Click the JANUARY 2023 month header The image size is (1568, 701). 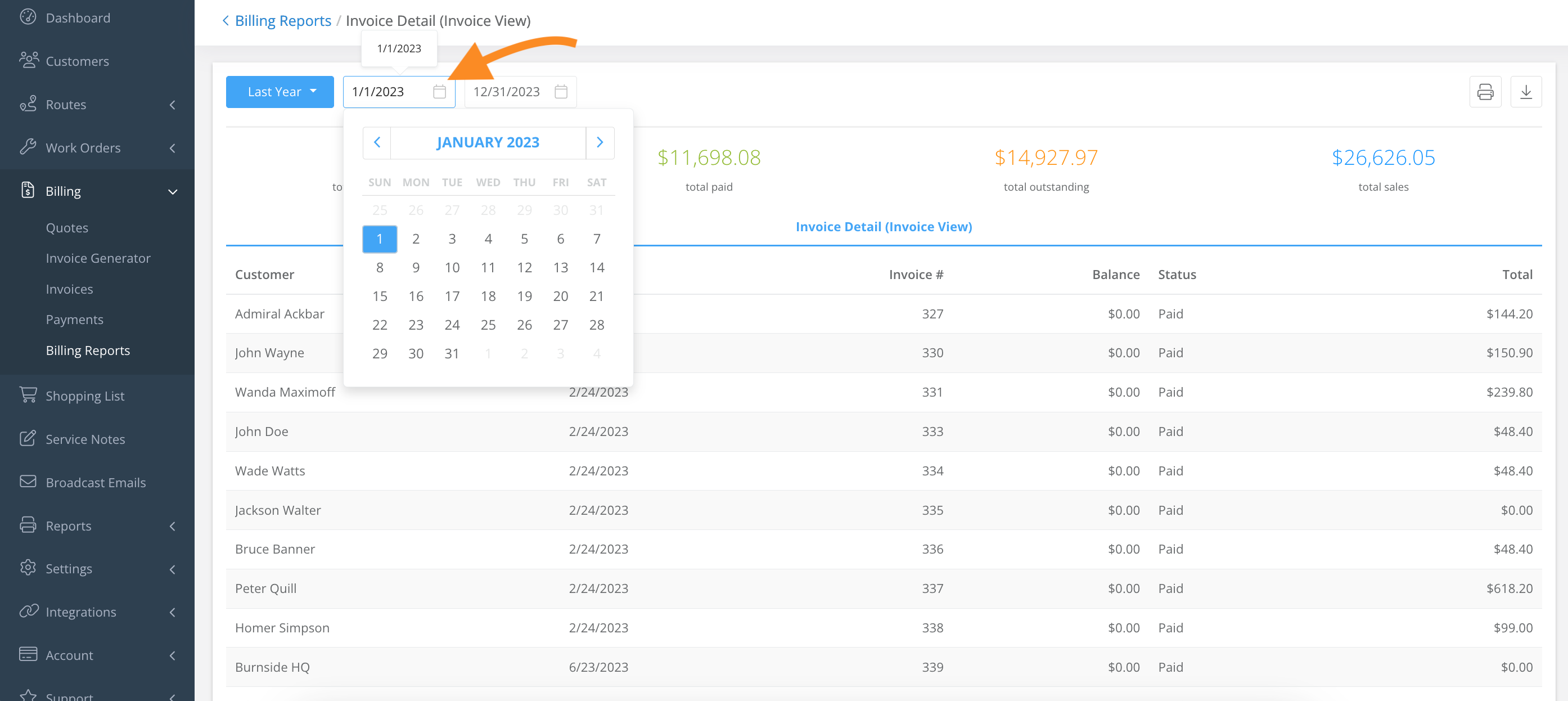(488, 142)
